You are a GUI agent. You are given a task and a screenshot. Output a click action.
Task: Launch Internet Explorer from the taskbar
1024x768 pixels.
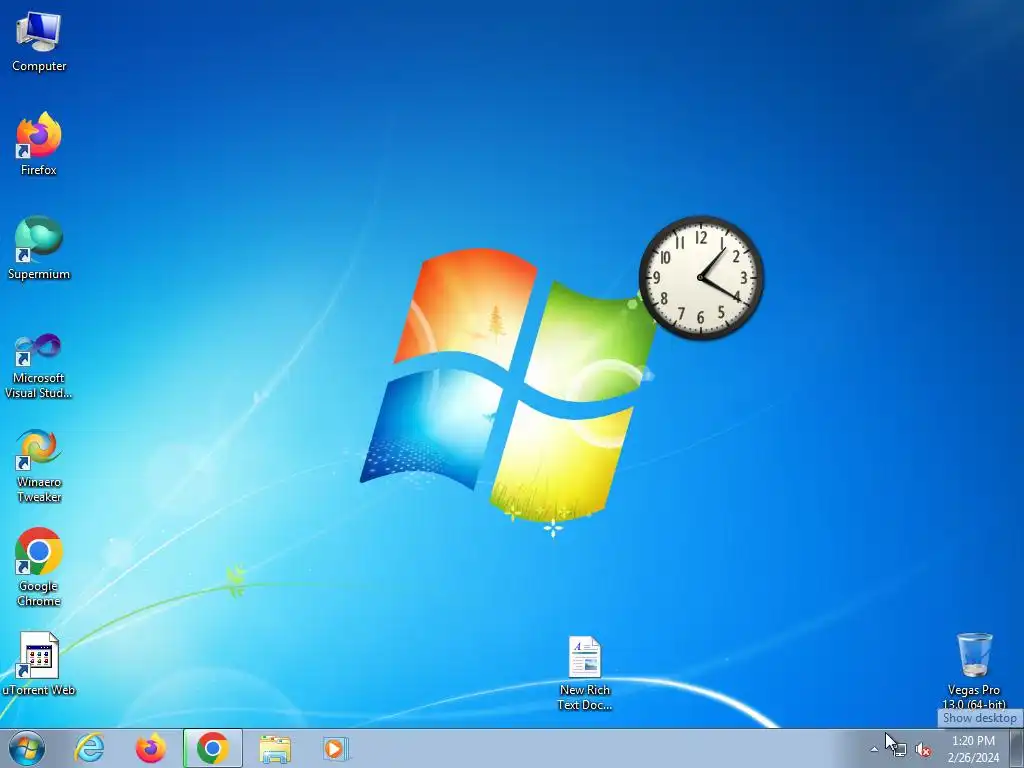pos(89,748)
